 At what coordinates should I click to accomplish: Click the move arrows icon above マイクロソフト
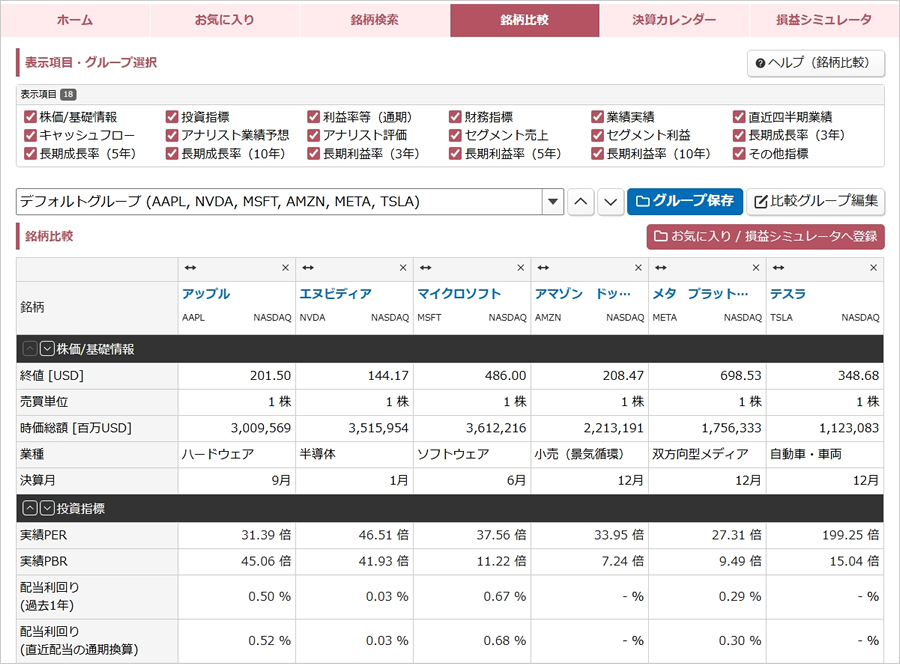pyautogui.click(x=425, y=268)
